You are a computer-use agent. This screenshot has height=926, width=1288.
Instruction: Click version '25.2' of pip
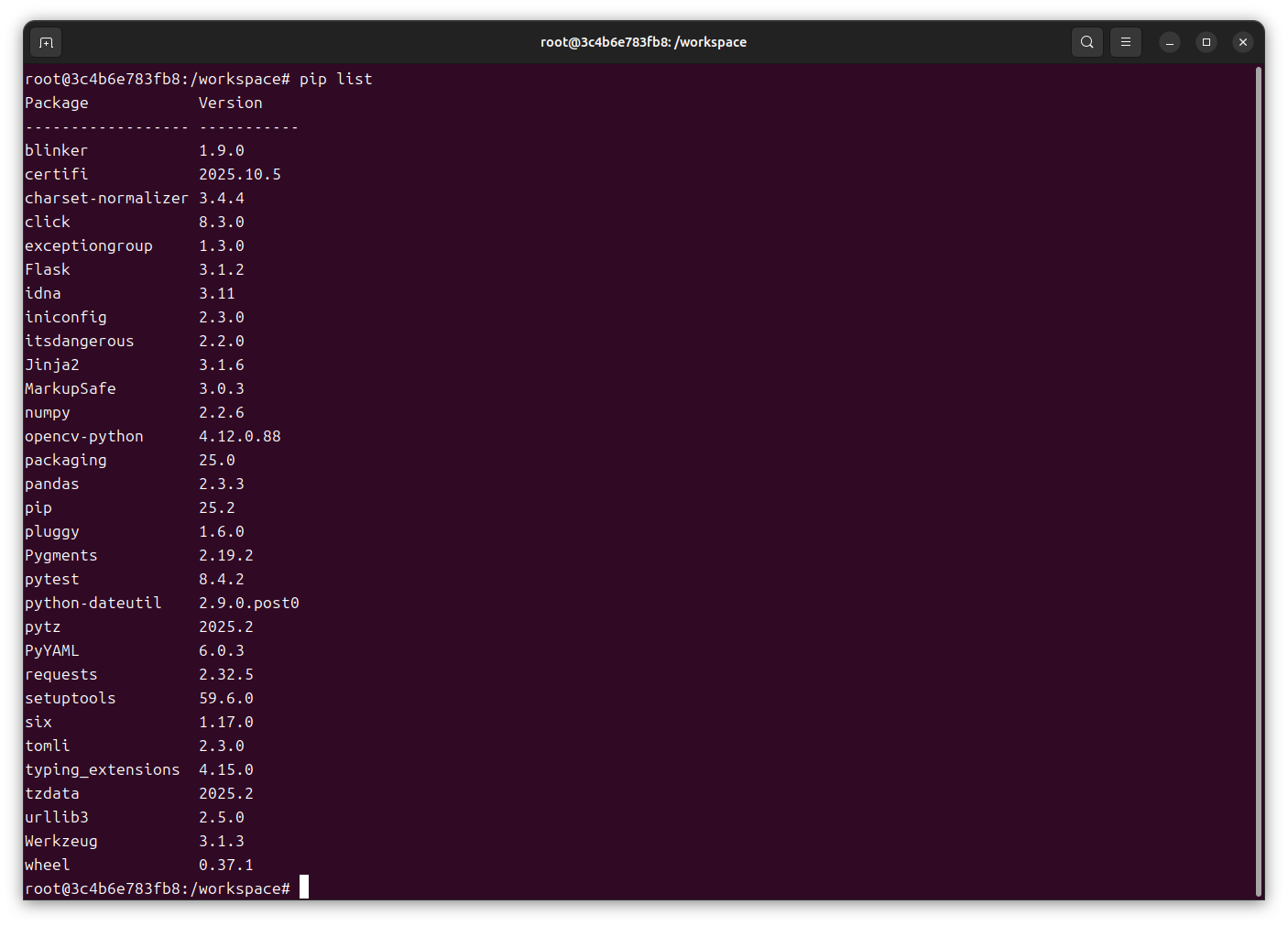217,508
